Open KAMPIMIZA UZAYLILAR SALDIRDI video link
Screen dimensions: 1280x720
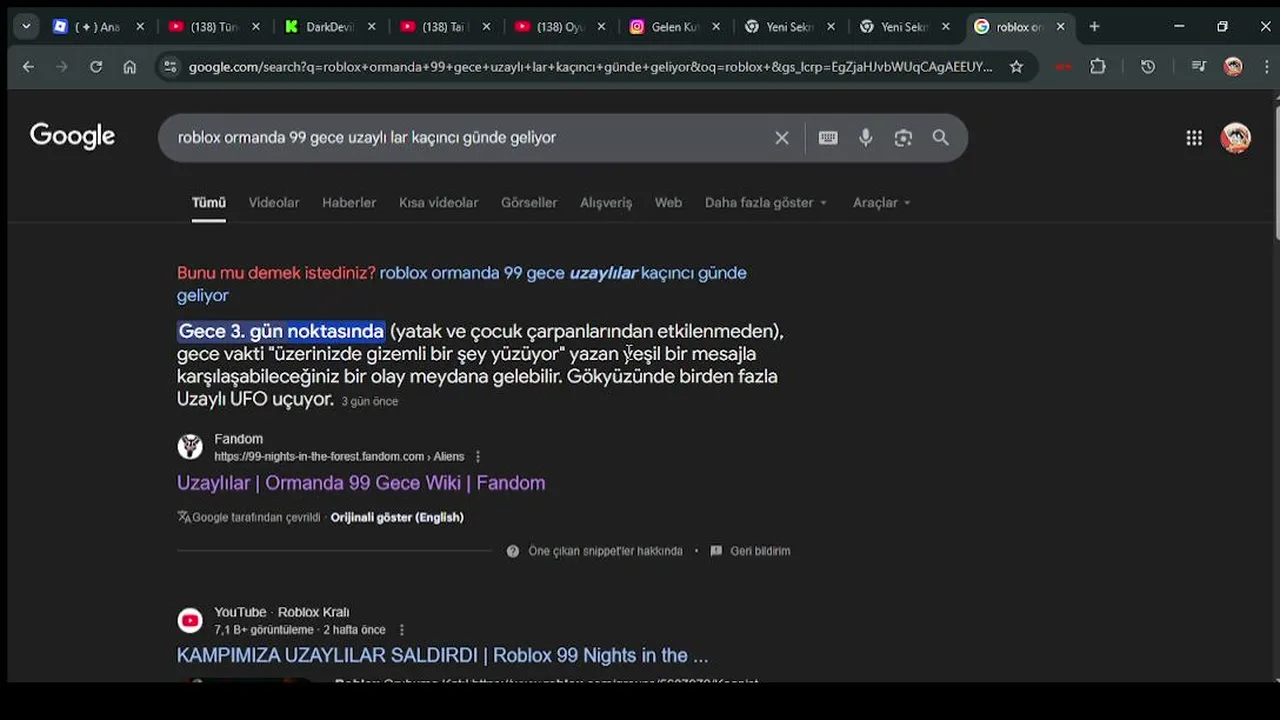click(x=442, y=656)
